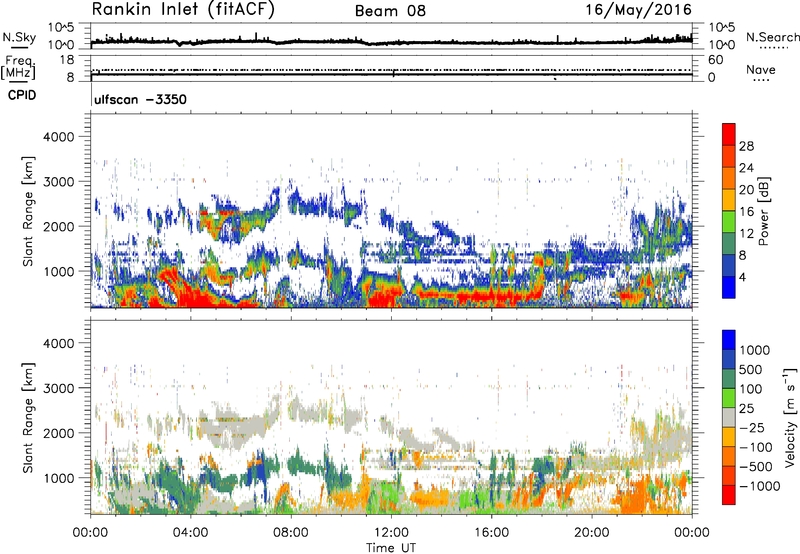Click the 'Velocity [m s-1]' color bar title

click(790, 417)
